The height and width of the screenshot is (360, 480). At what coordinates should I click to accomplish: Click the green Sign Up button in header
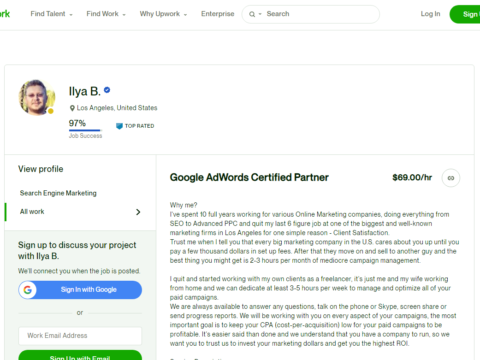(465, 14)
